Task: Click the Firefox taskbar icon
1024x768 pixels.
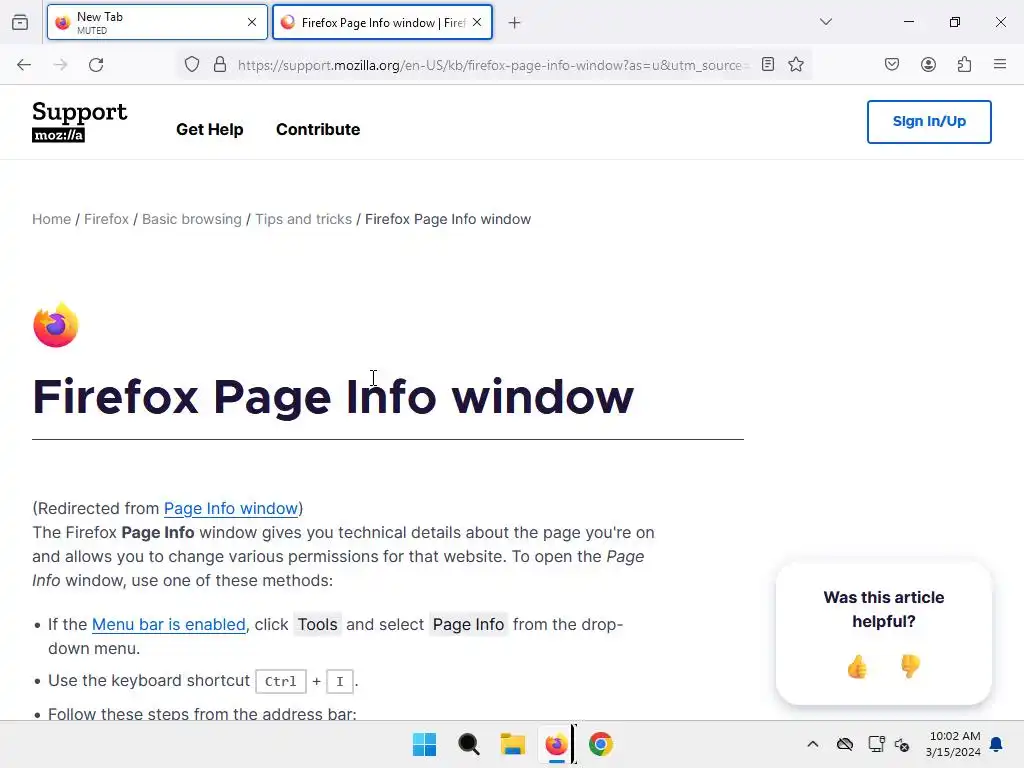Action: [556, 744]
